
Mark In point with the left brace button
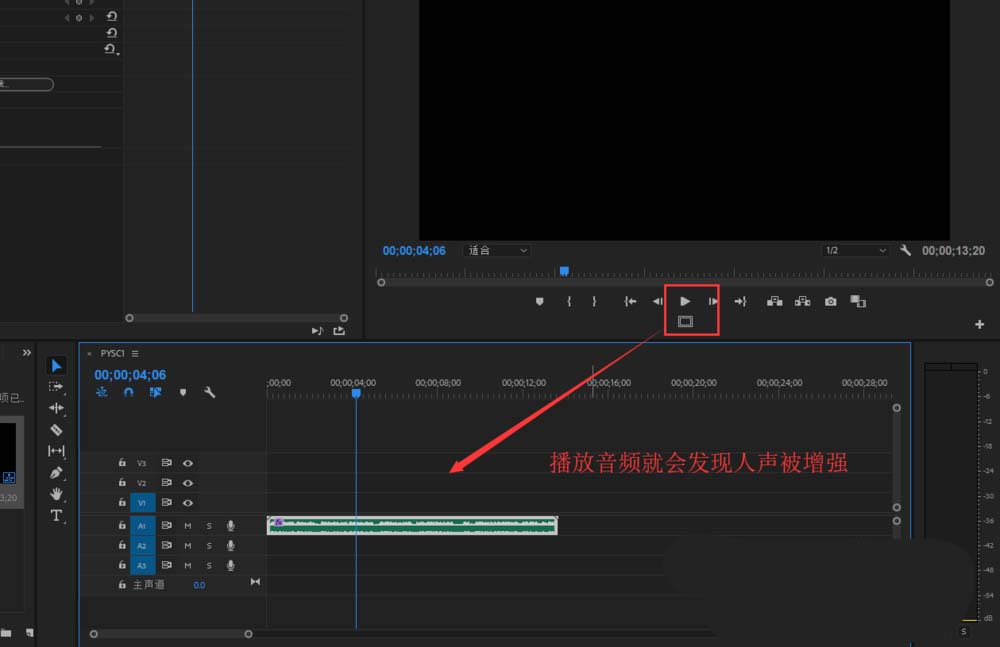[x=569, y=301]
